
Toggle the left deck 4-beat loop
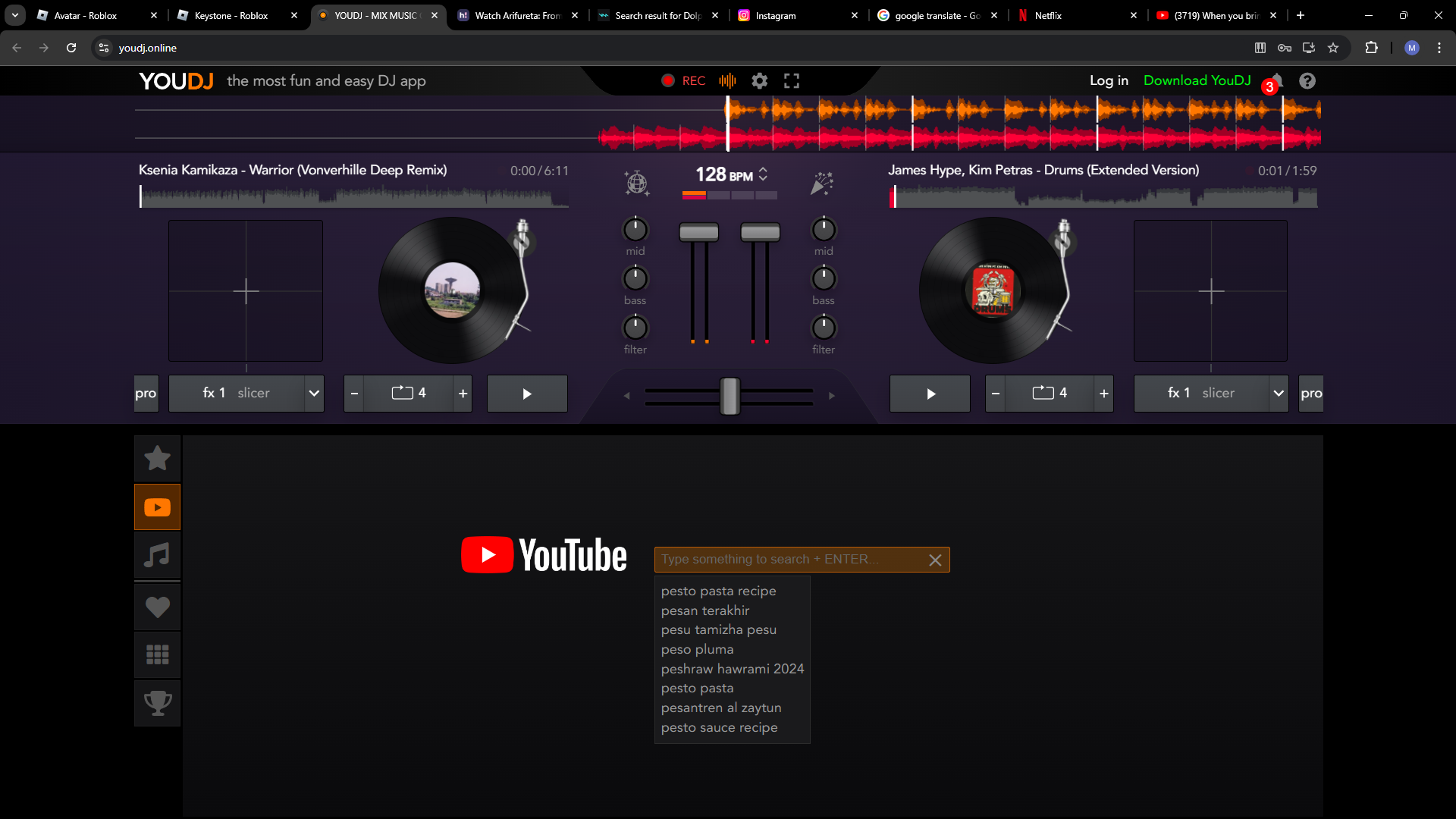click(x=409, y=394)
